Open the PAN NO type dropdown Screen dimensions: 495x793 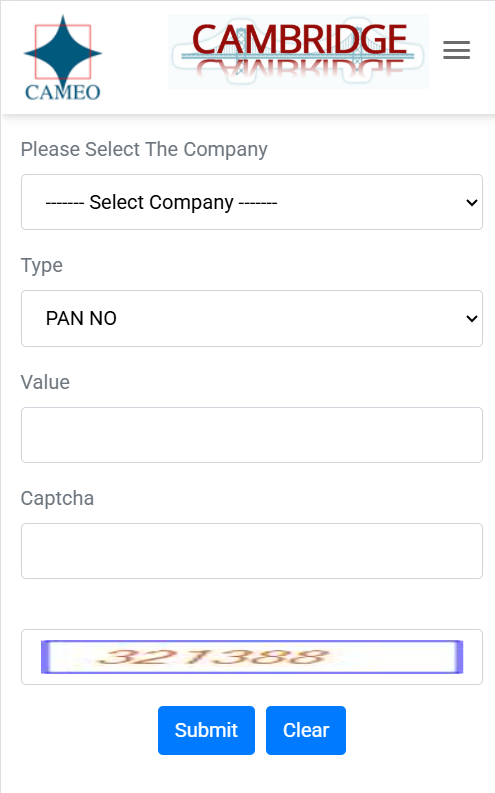point(252,319)
